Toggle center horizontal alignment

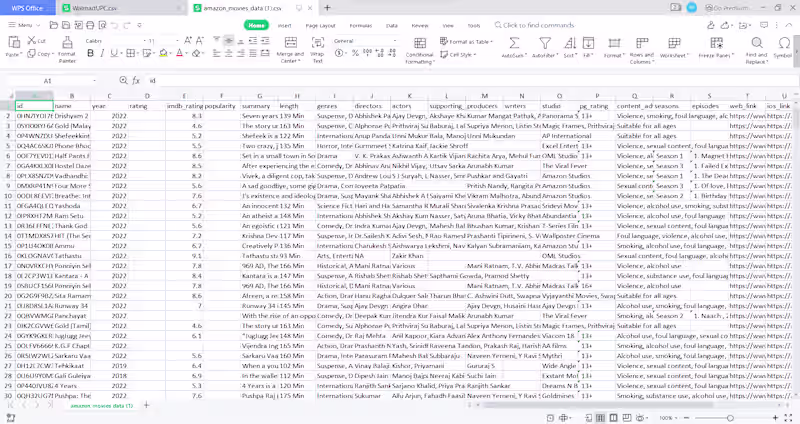pyautogui.click(x=229, y=53)
